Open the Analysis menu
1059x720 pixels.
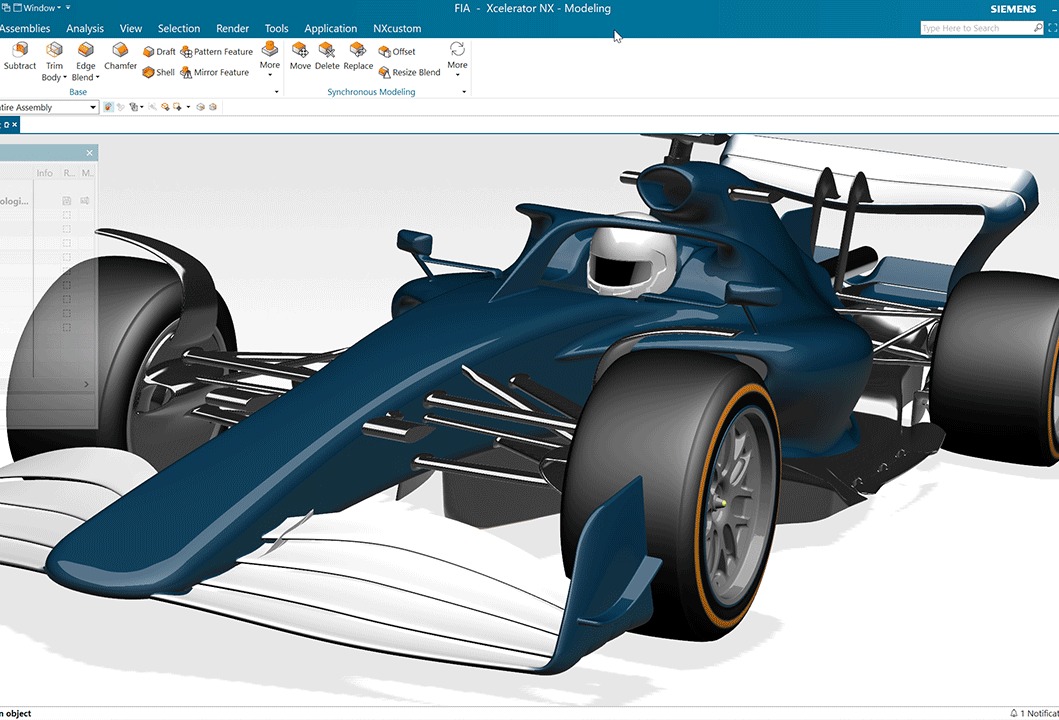(84, 28)
